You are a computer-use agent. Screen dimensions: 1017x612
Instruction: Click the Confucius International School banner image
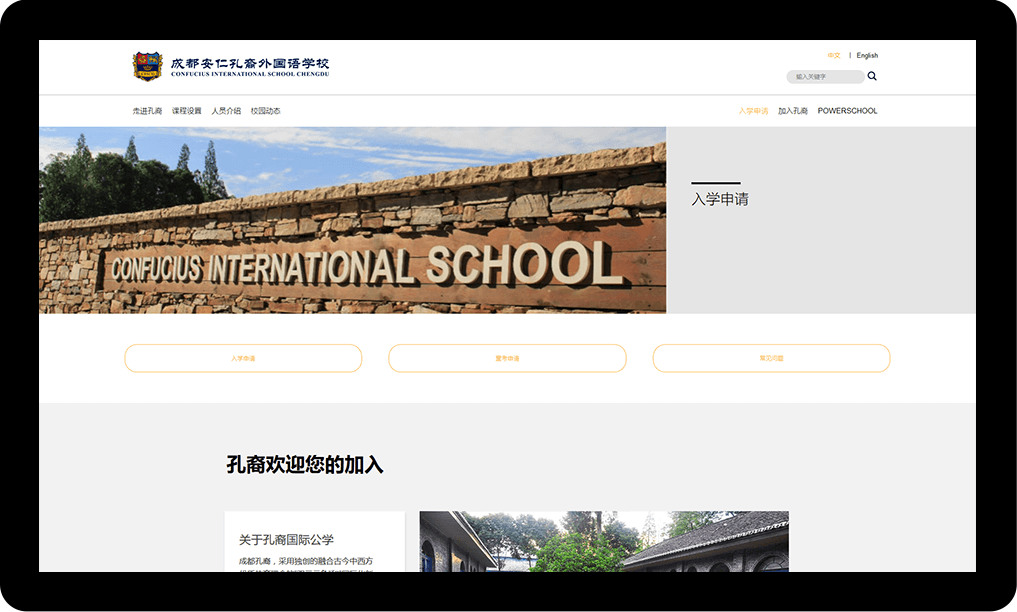352,220
